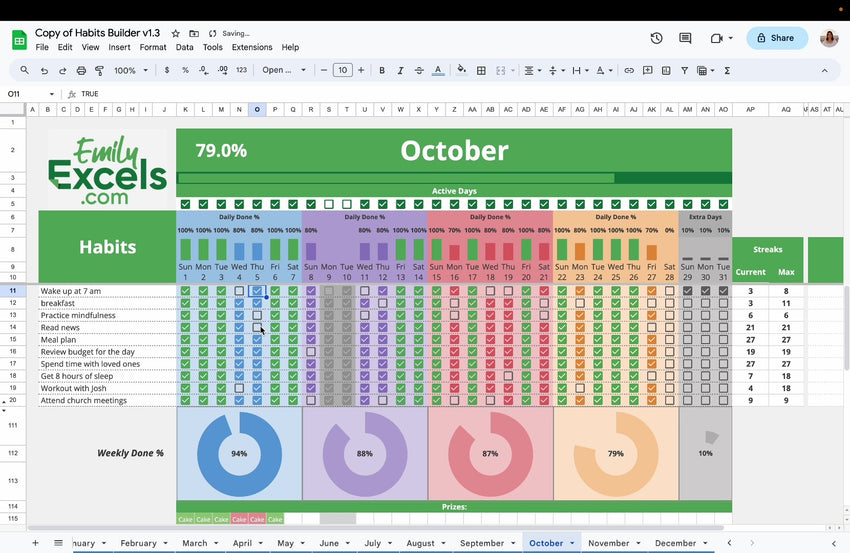The height and width of the screenshot is (553, 850).
Task: Open the account profile picture
Action: click(x=829, y=38)
